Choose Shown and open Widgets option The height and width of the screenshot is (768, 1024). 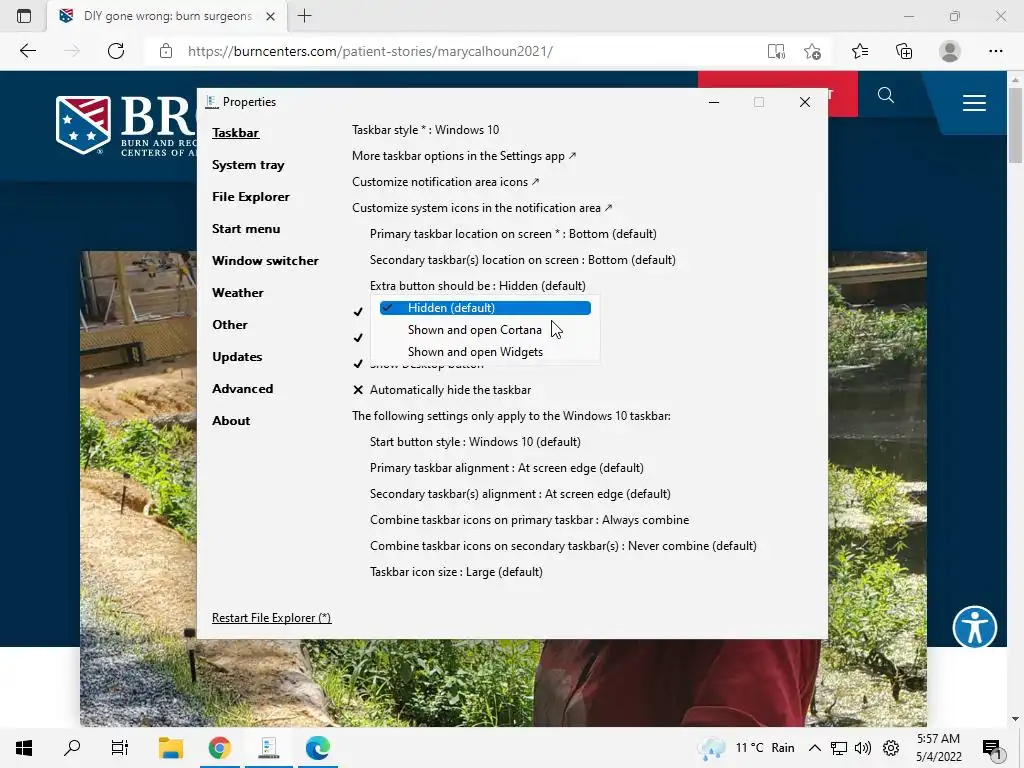point(485,352)
